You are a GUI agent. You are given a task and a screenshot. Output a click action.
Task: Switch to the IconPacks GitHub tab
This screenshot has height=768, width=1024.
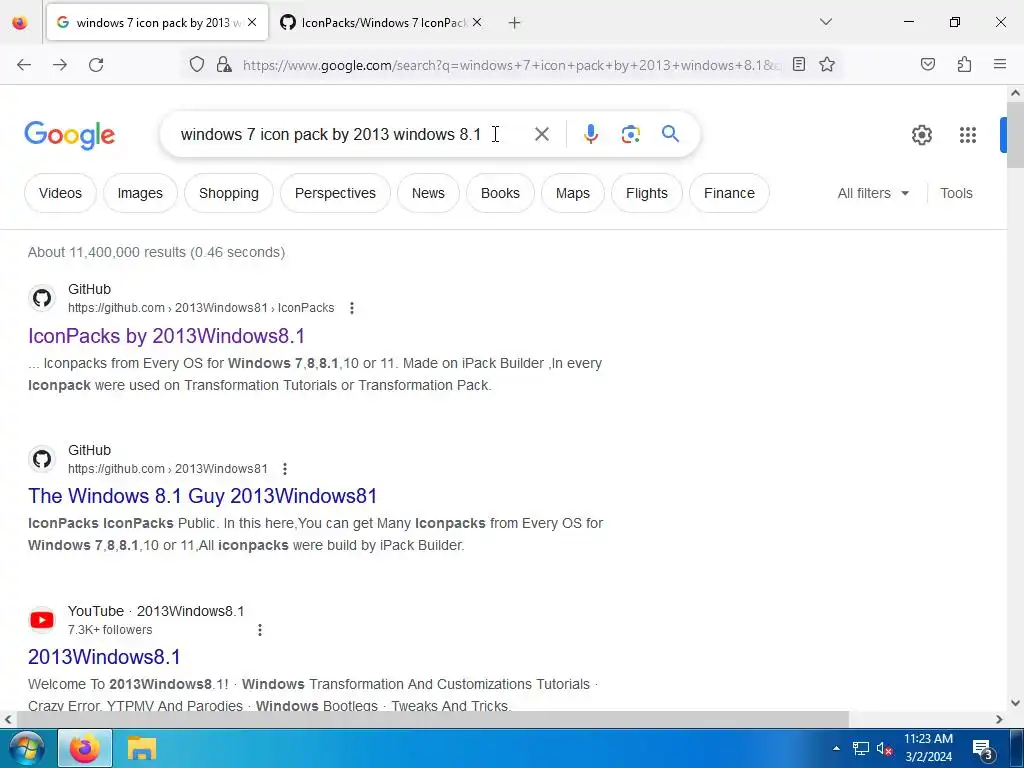click(381, 23)
